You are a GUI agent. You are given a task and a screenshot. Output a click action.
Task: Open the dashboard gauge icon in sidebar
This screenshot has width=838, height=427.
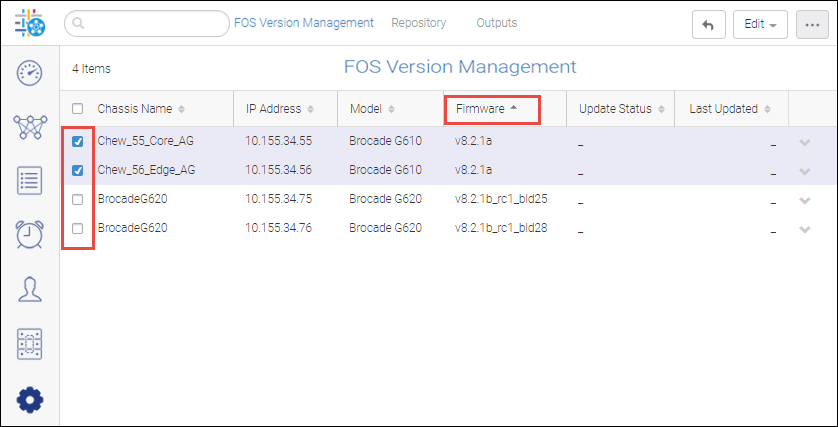30,73
